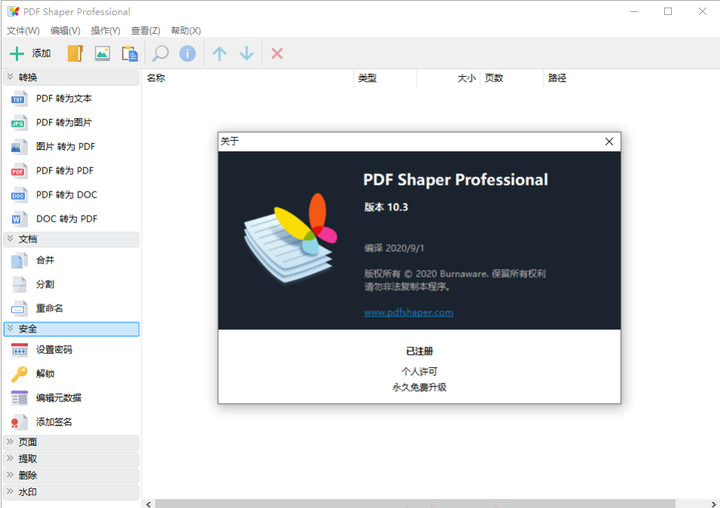Sort by the 类型 column header
Viewport: 720px width, 508px height.
pyautogui.click(x=385, y=78)
